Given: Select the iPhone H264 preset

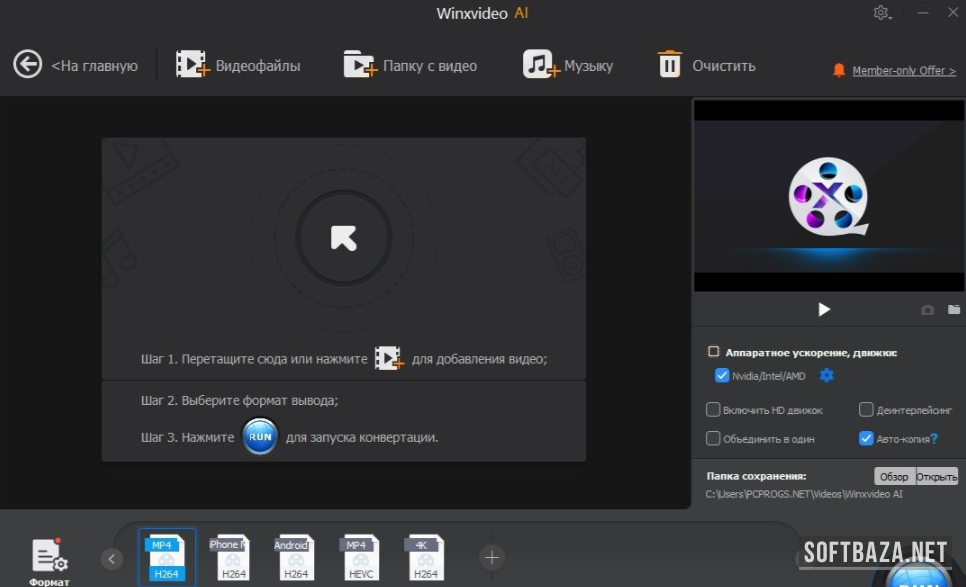Looking at the screenshot, I should tap(230, 558).
